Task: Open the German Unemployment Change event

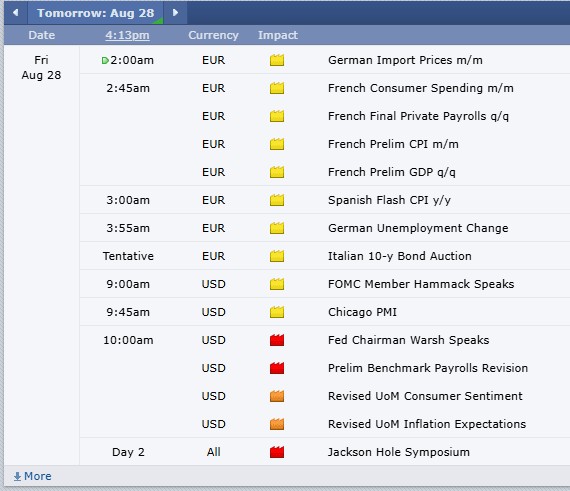Action: point(418,228)
